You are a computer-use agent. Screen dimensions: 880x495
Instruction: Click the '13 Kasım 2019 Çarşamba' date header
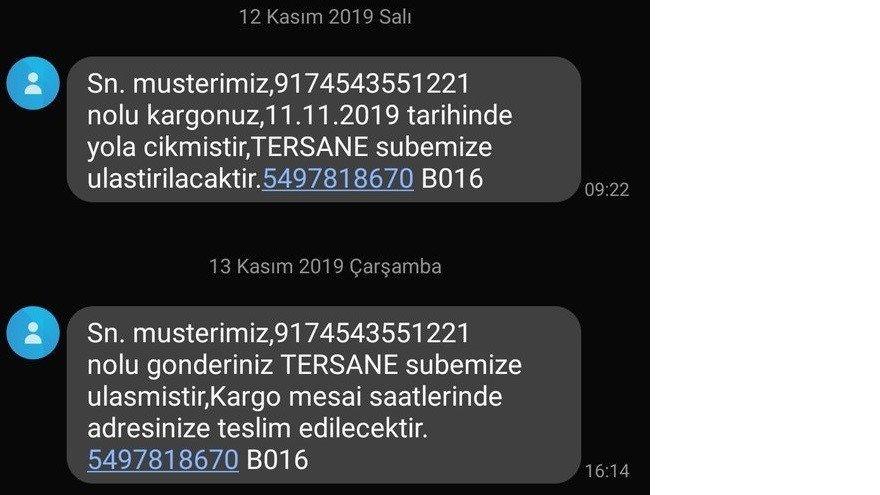click(x=325, y=266)
